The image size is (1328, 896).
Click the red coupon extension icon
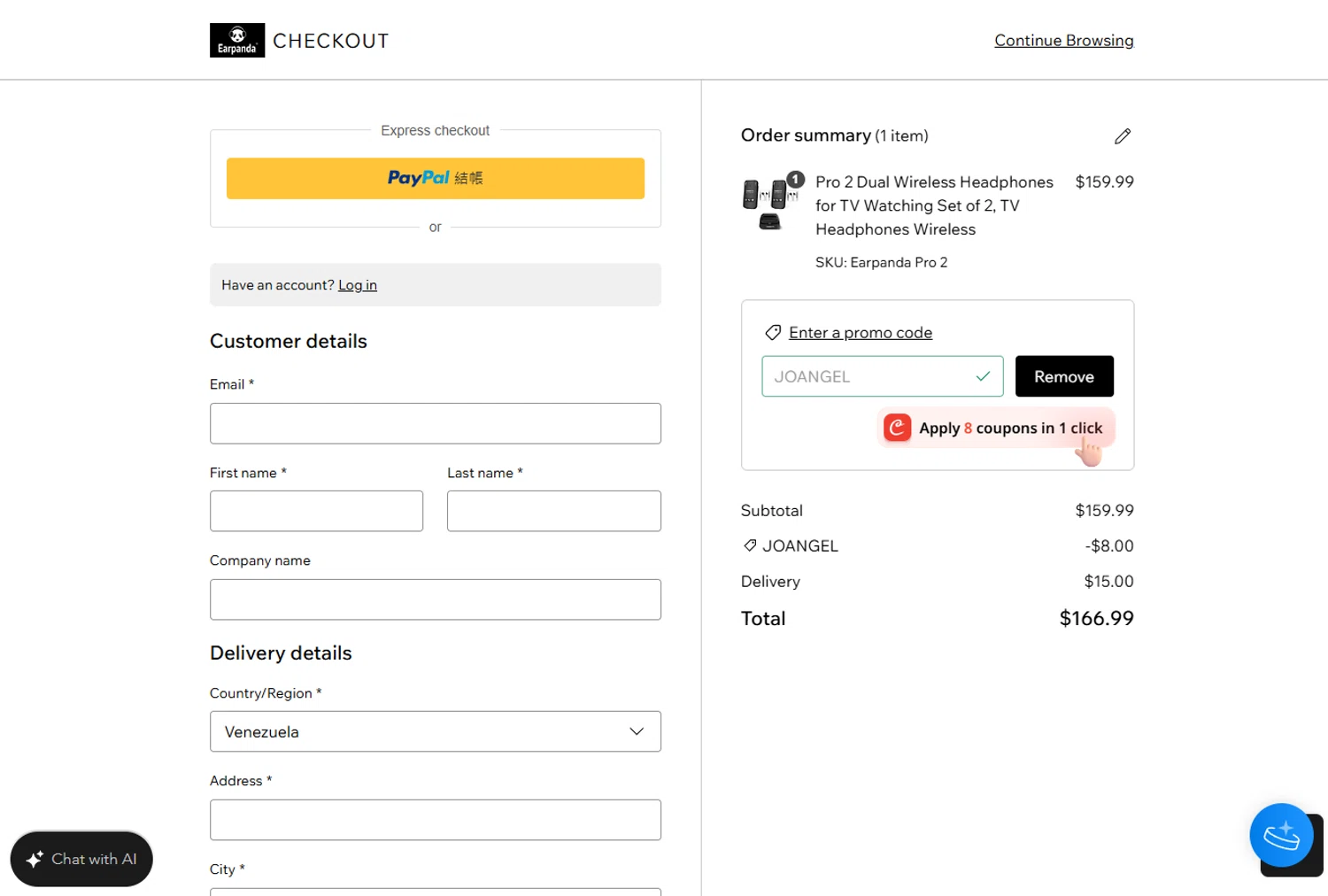click(897, 428)
